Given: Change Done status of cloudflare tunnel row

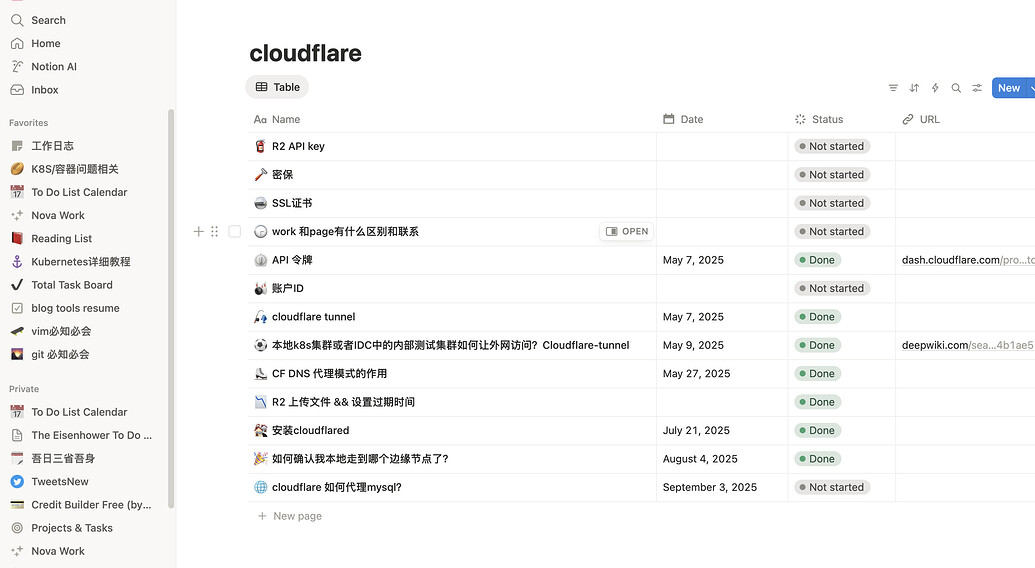Looking at the screenshot, I should click(x=817, y=317).
